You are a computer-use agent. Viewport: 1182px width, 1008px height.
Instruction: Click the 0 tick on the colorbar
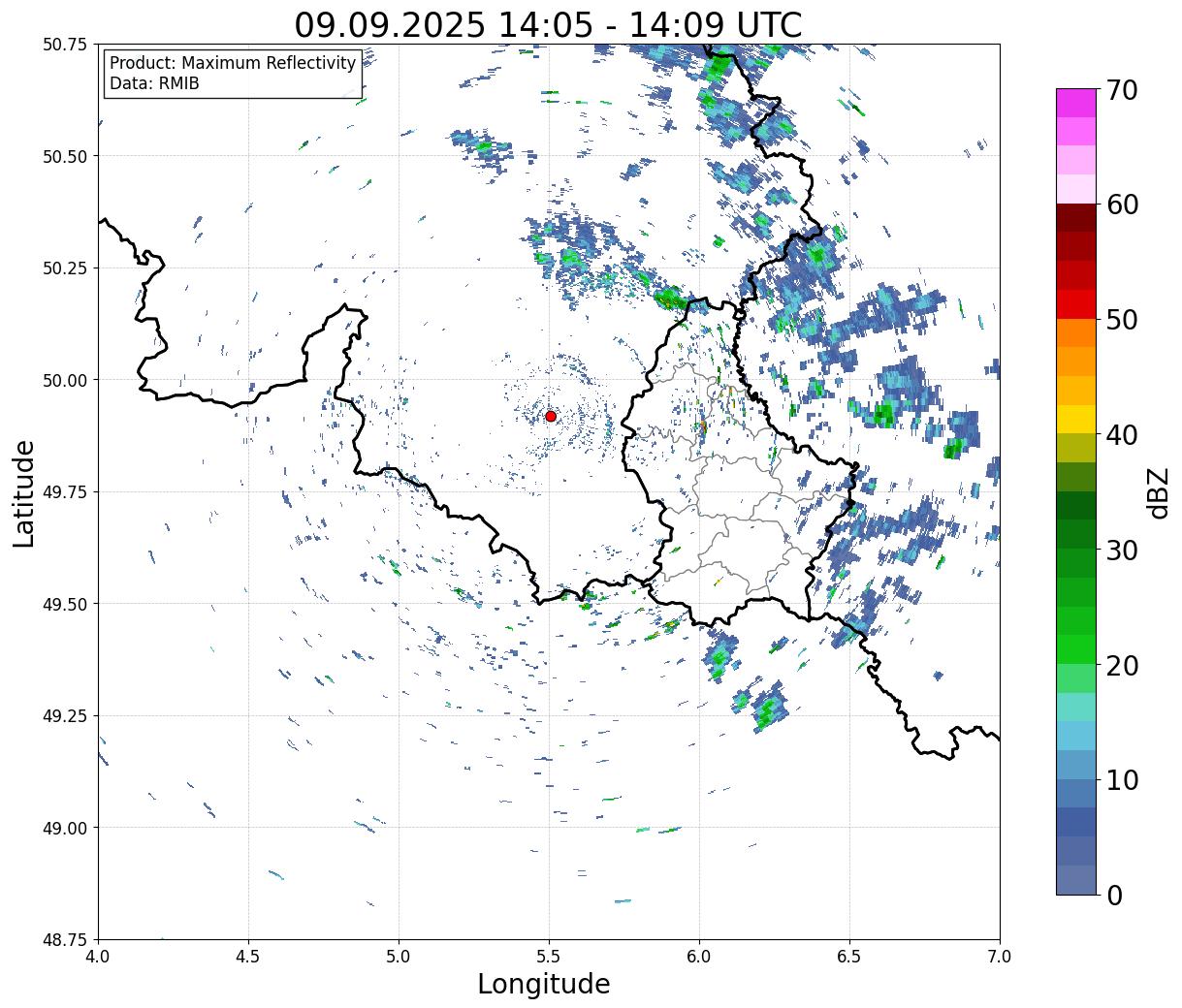pyautogui.click(x=1114, y=895)
